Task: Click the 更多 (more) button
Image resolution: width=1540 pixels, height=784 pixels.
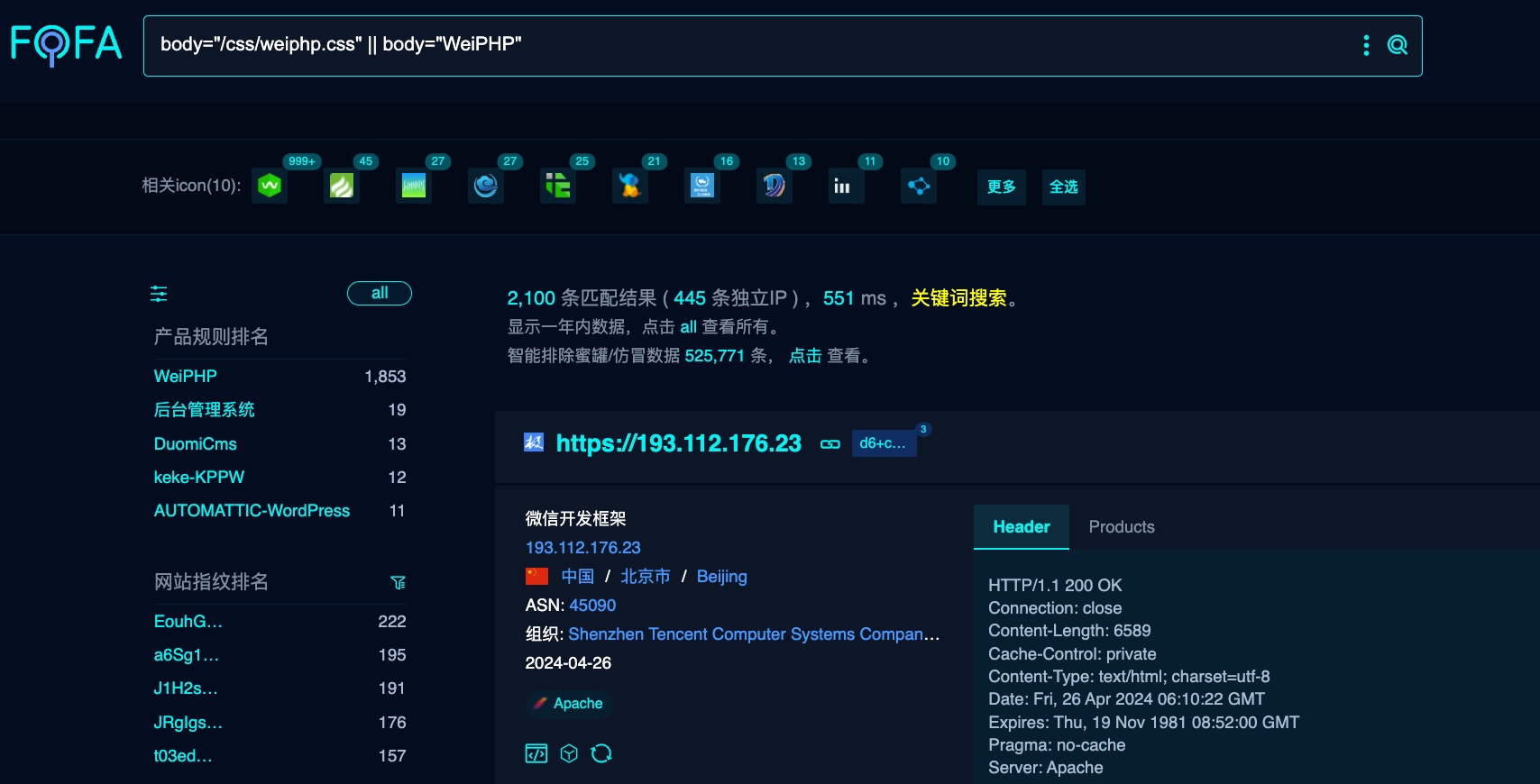Action: (1002, 187)
